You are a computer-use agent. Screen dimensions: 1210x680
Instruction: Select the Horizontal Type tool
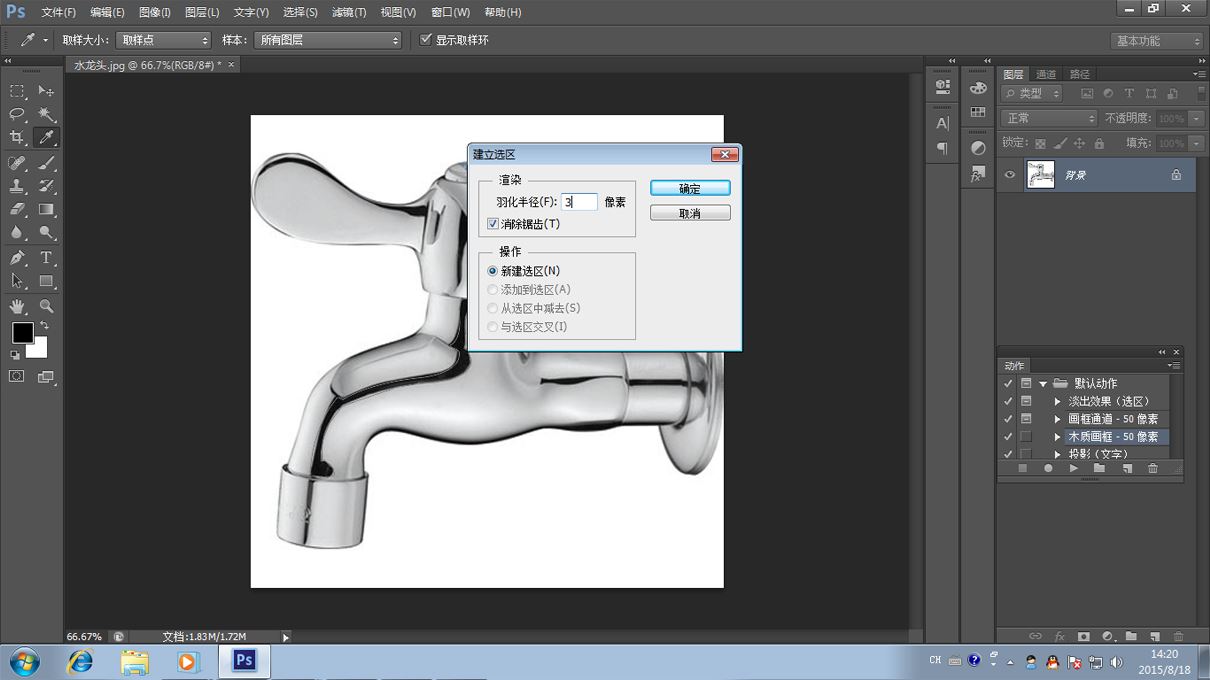pyautogui.click(x=47, y=258)
